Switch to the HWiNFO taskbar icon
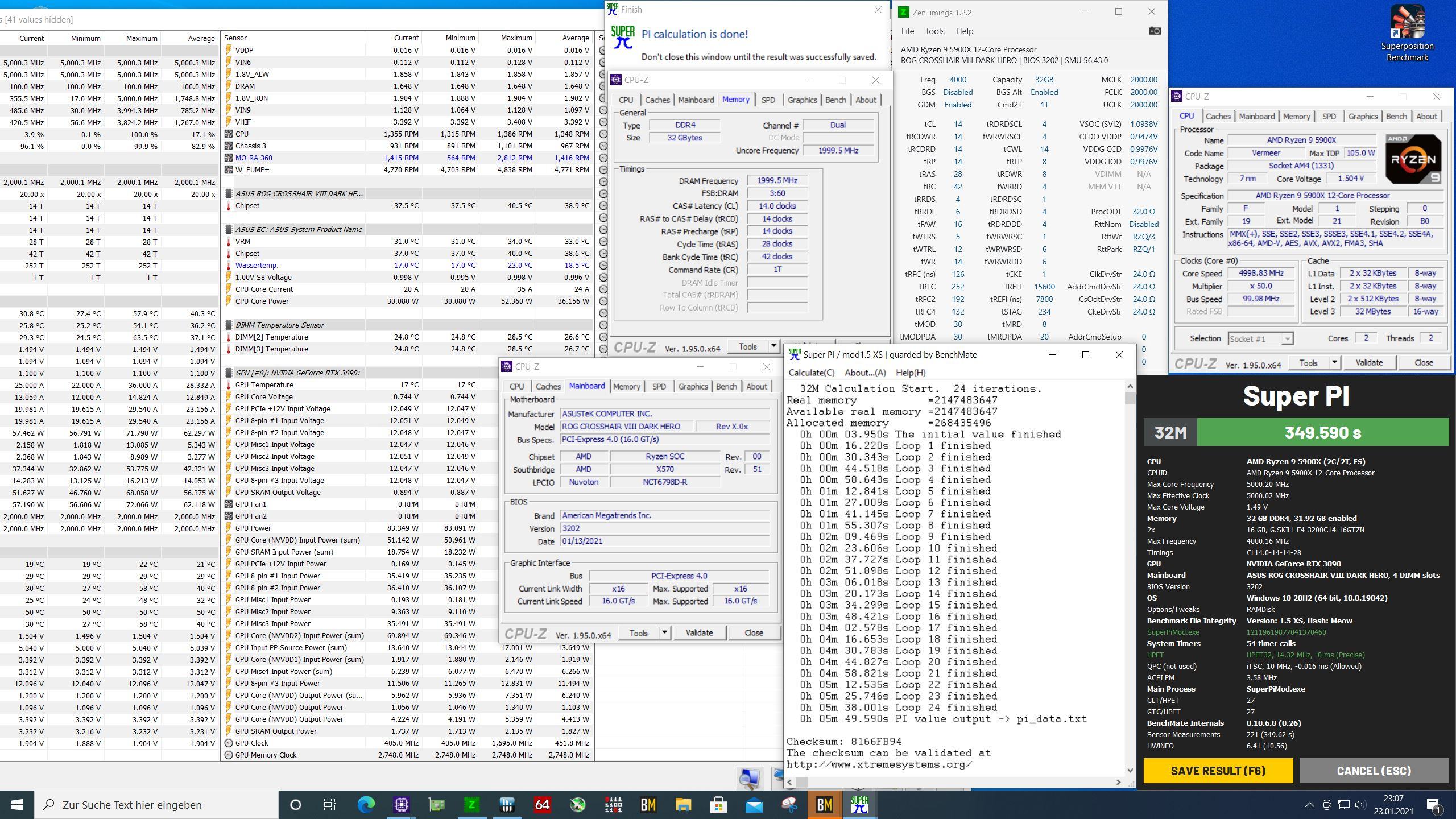The height and width of the screenshot is (819, 1456). tap(507, 805)
